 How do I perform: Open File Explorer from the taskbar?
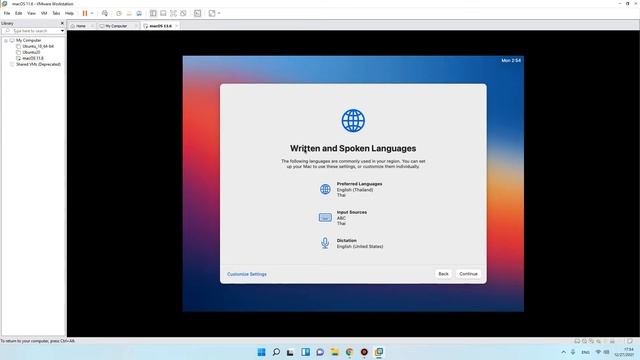click(x=335, y=352)
